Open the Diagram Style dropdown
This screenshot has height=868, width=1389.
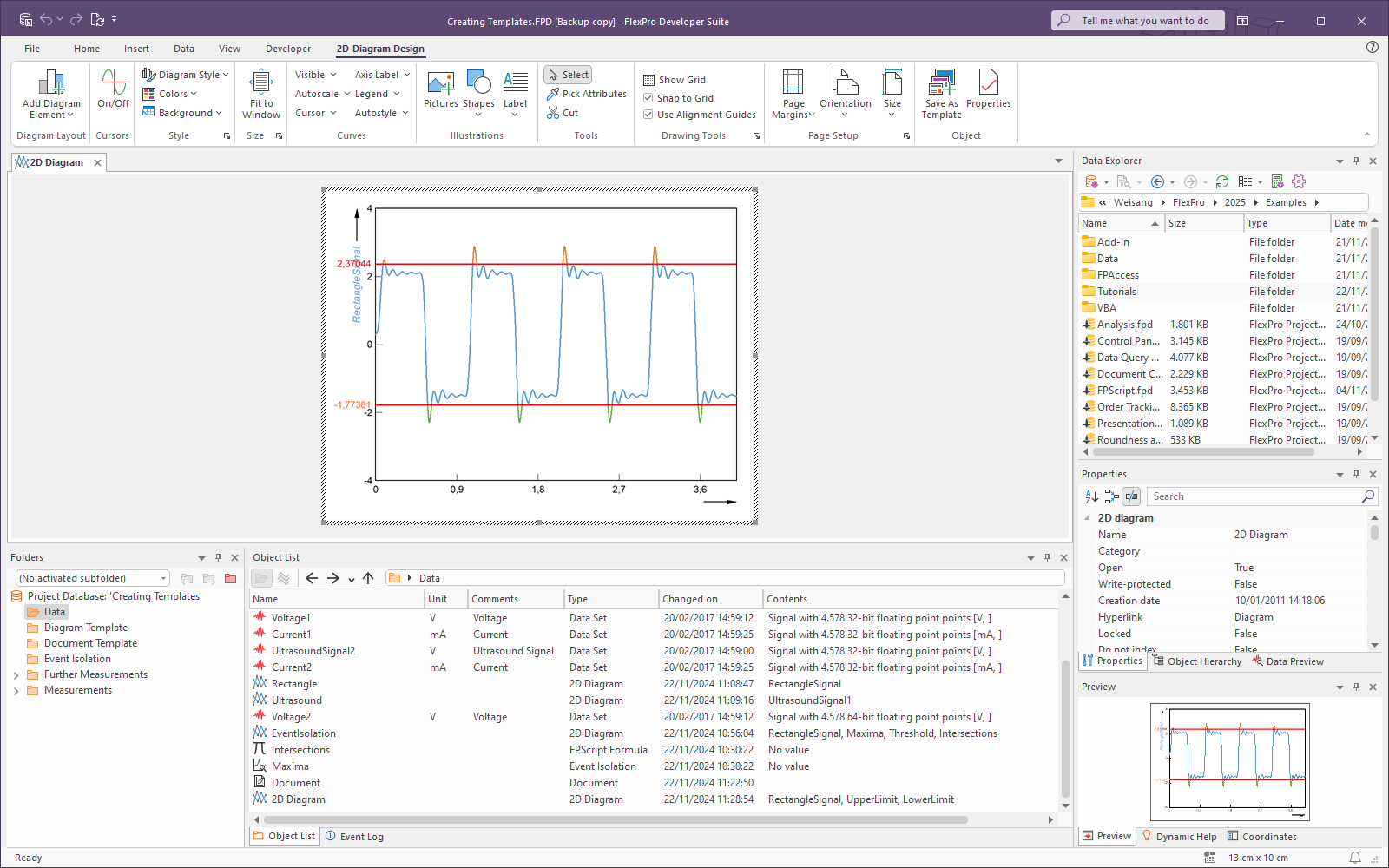click(x=186, y=75)
